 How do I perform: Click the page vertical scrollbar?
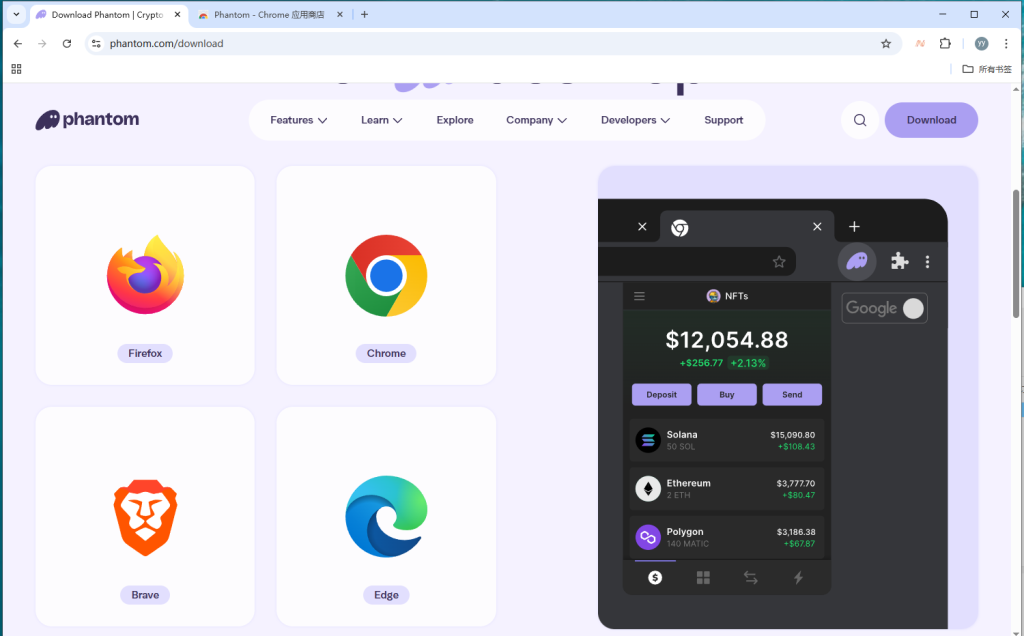click(1016, 255)
